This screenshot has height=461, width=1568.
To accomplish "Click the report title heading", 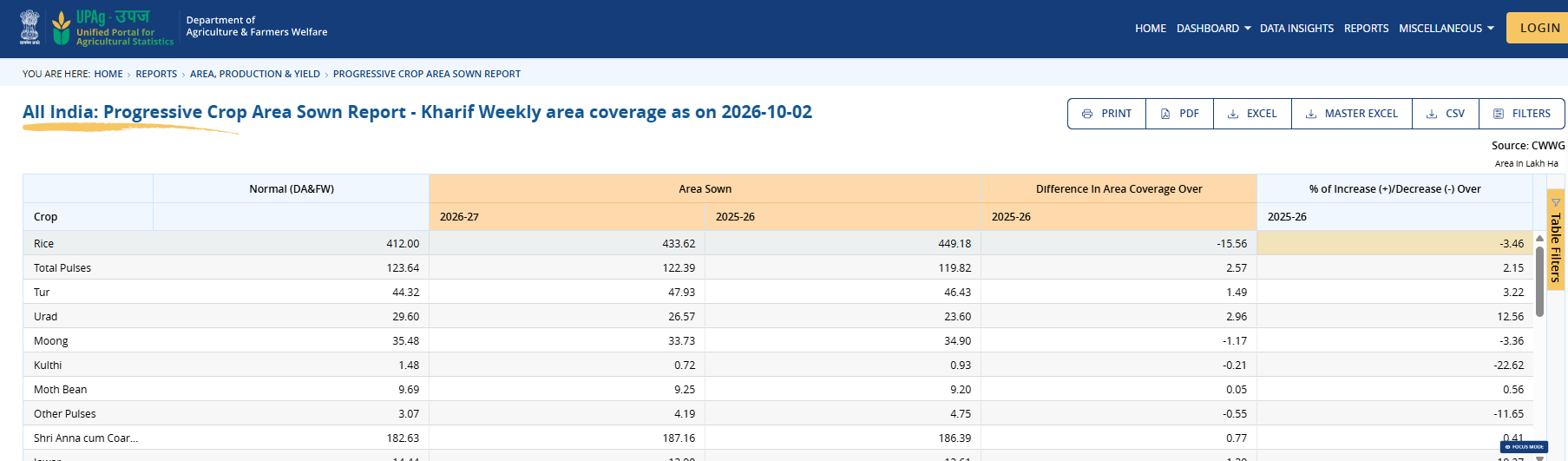I will (x=417, y=112).
